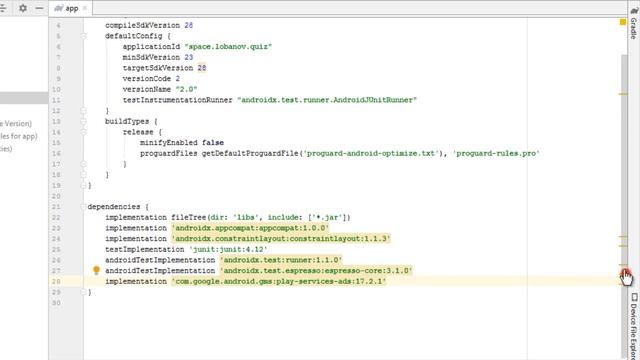Collapse the release block fold marker
Screen dimensions: 640x360
tap(83, 132)
